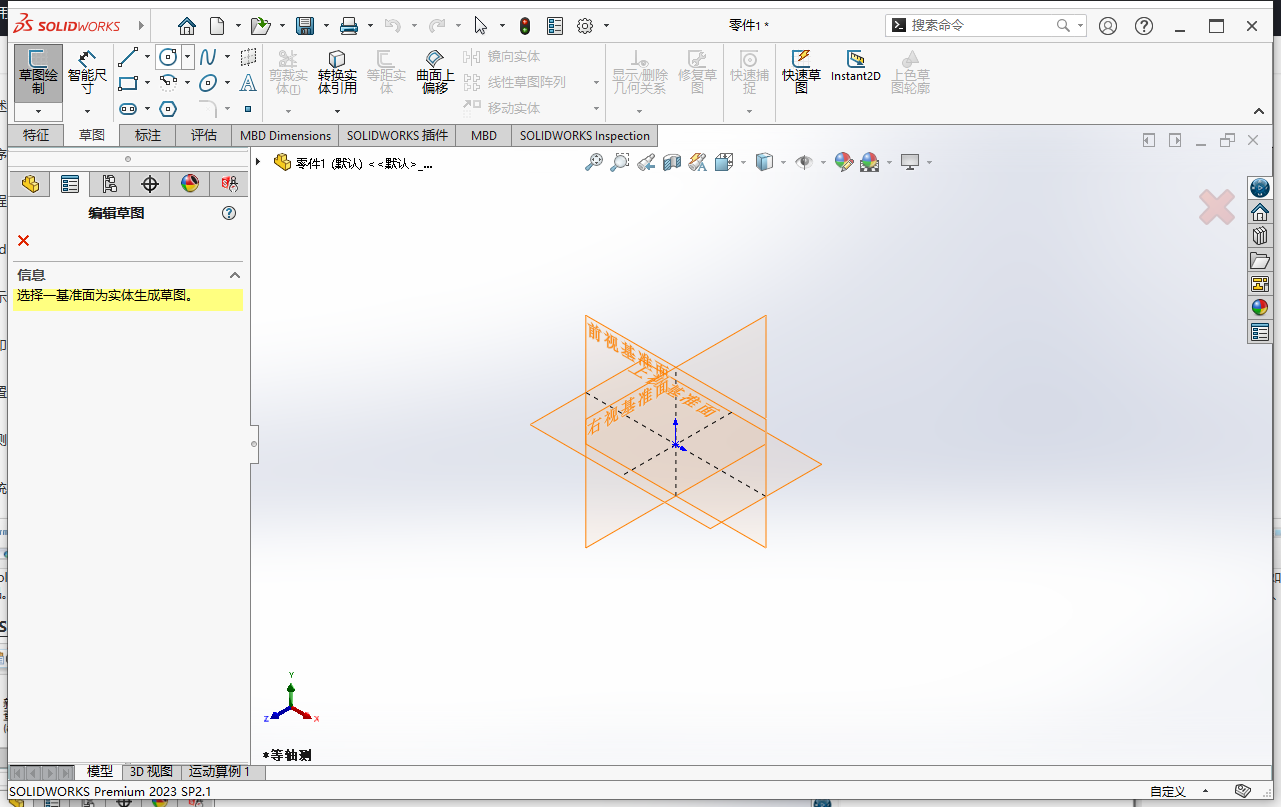Collapse the 信息 section chevron

click(235, 275)
